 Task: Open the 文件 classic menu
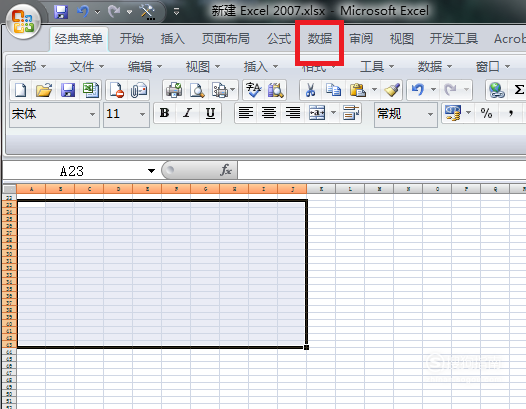point(87,67)
